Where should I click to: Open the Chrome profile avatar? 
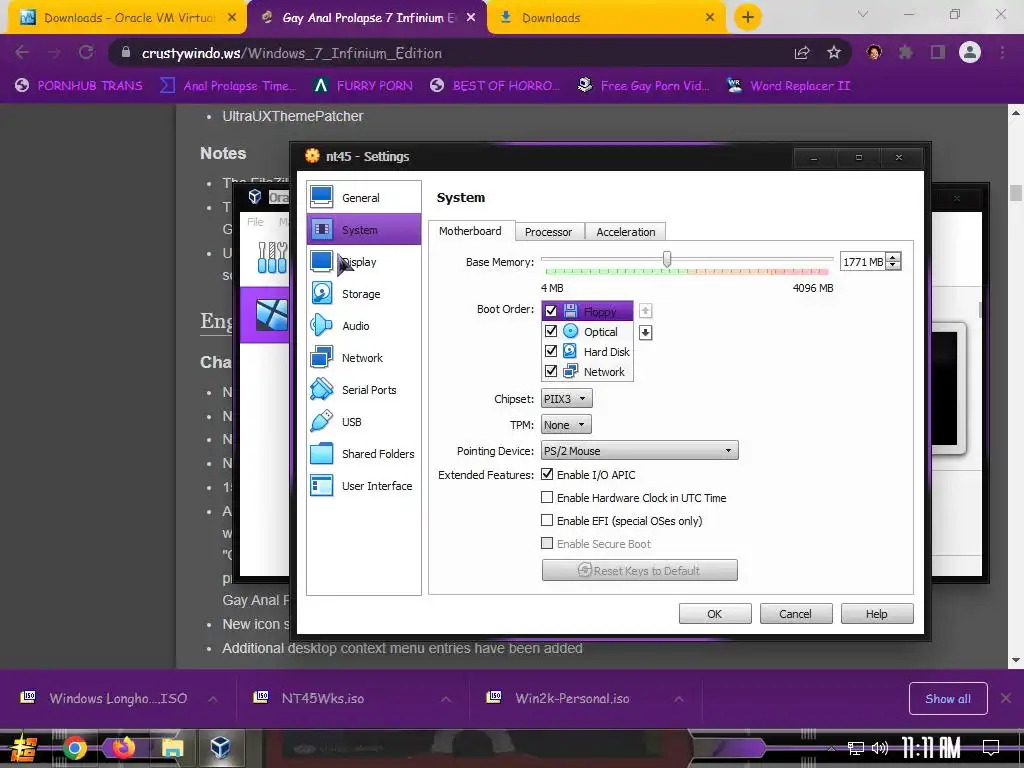970,52
